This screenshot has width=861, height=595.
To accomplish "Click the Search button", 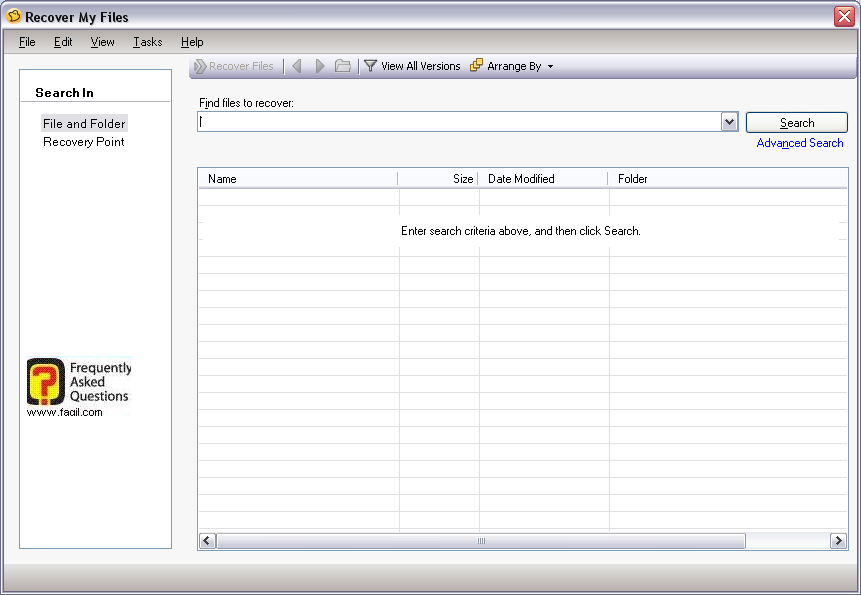I will pyautogui.click(x=796, y=122).
